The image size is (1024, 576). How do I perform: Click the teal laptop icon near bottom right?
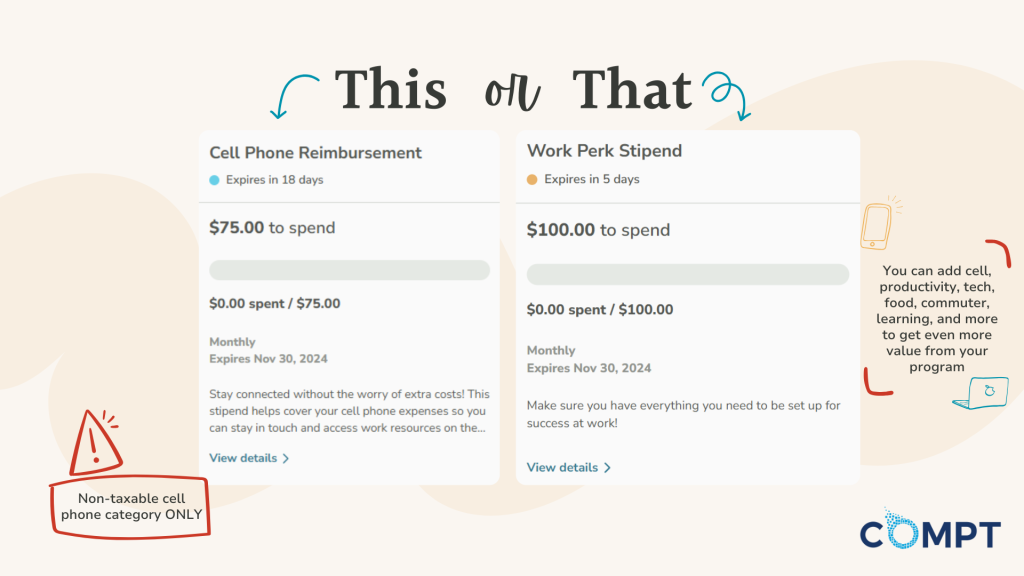coord(978,393)
